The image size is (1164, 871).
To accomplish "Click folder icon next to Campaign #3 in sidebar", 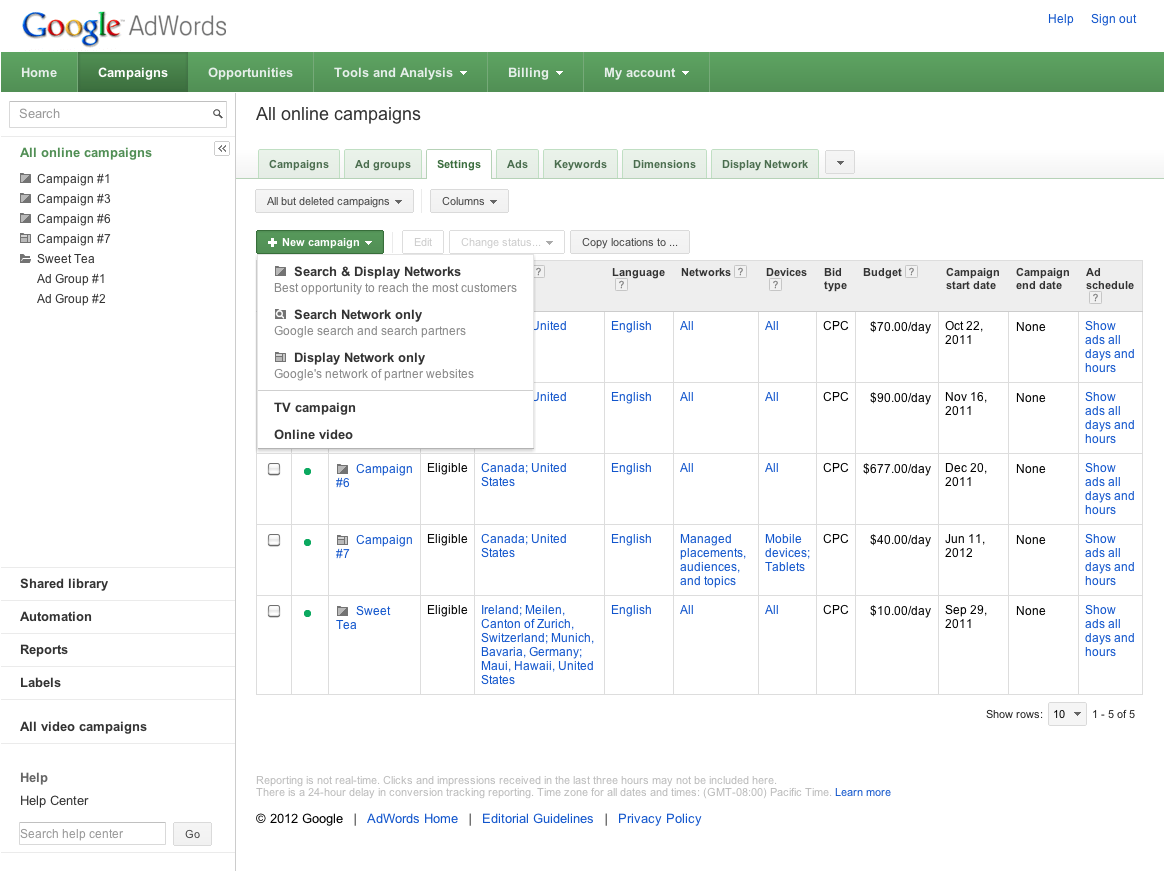I will [x=25, y=198].
